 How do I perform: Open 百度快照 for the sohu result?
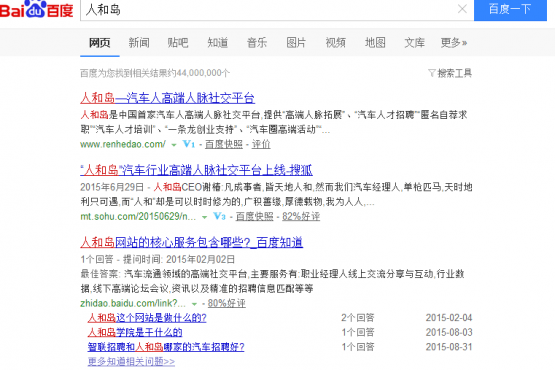(254, 217)
